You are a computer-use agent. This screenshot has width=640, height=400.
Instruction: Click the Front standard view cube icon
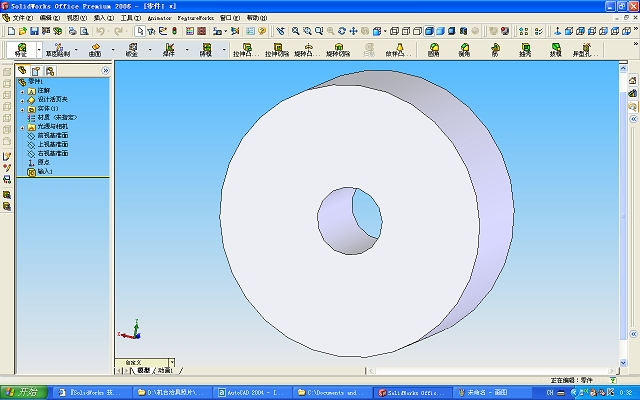[569, 31]
